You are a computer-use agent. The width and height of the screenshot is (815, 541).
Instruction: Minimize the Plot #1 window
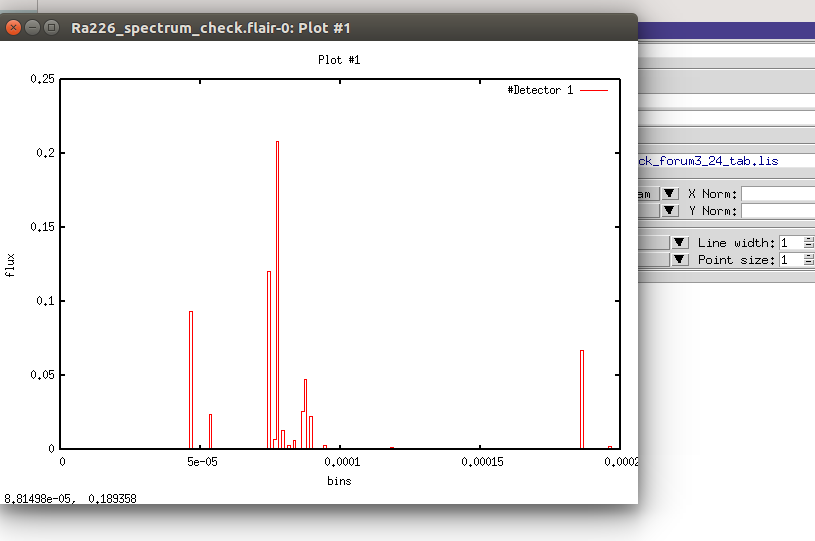pos(32,27)
